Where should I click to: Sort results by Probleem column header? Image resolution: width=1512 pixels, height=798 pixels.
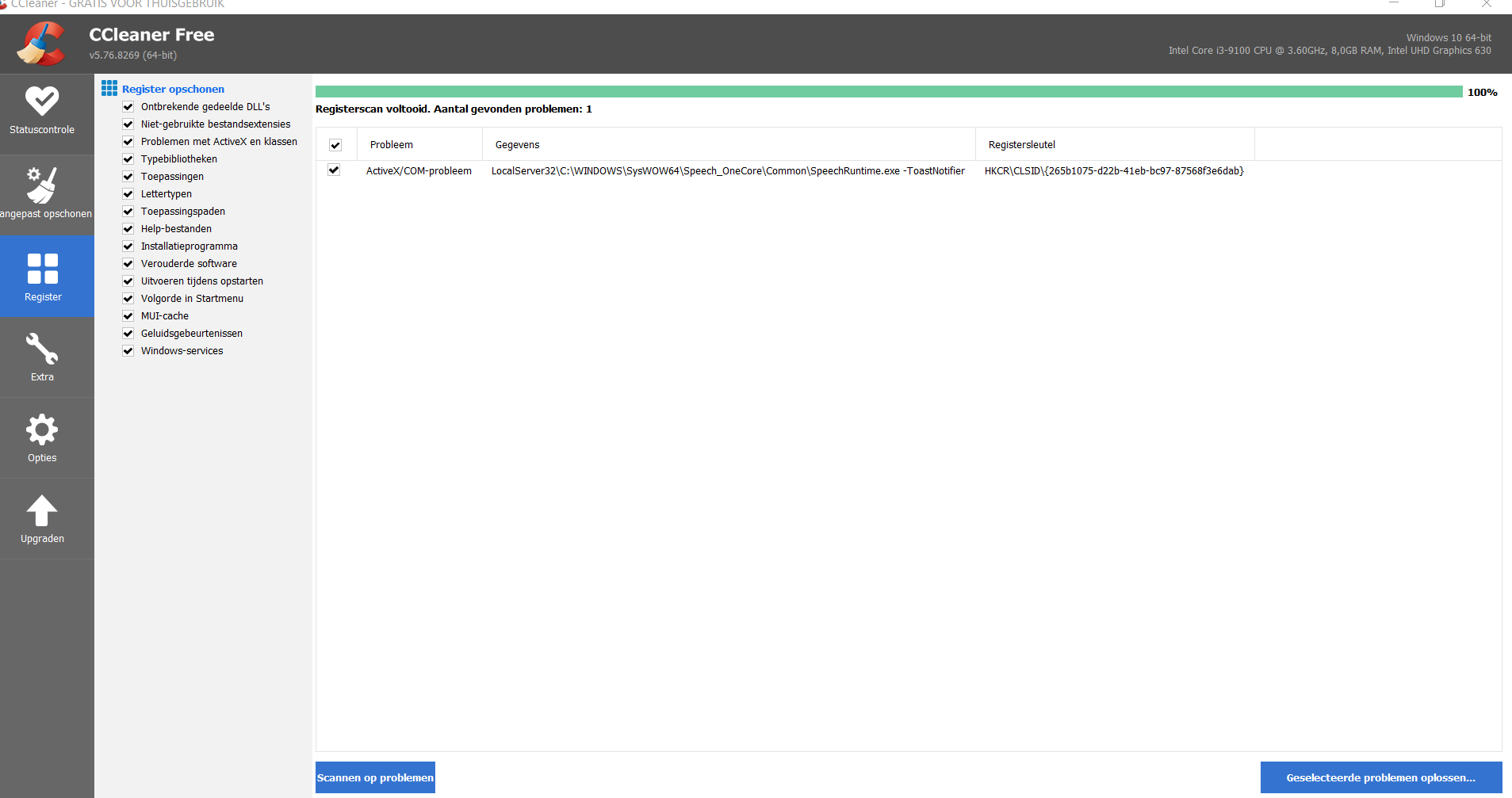point(420,144)
